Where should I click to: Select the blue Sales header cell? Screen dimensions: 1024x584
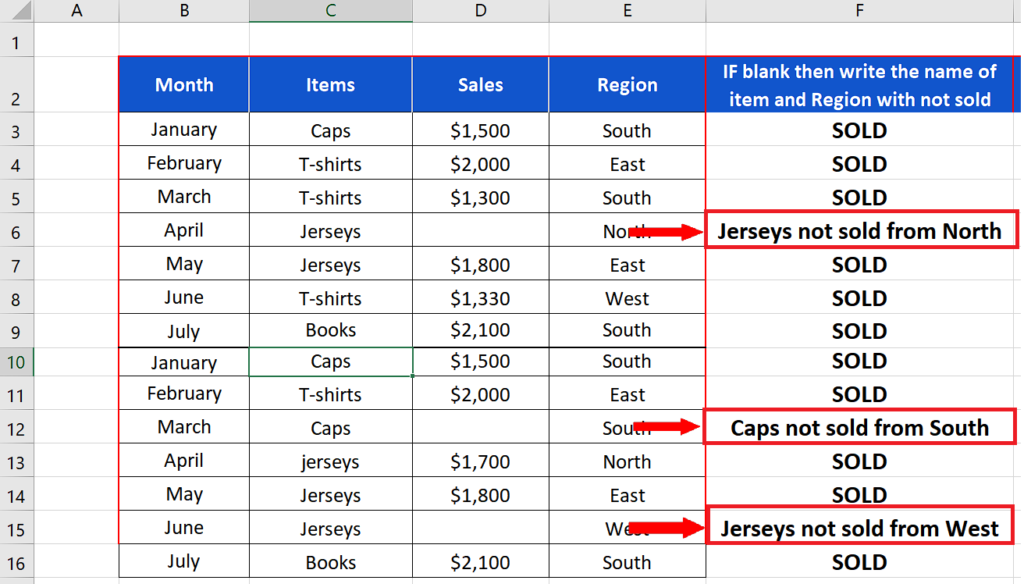click(x=480, y=85)
